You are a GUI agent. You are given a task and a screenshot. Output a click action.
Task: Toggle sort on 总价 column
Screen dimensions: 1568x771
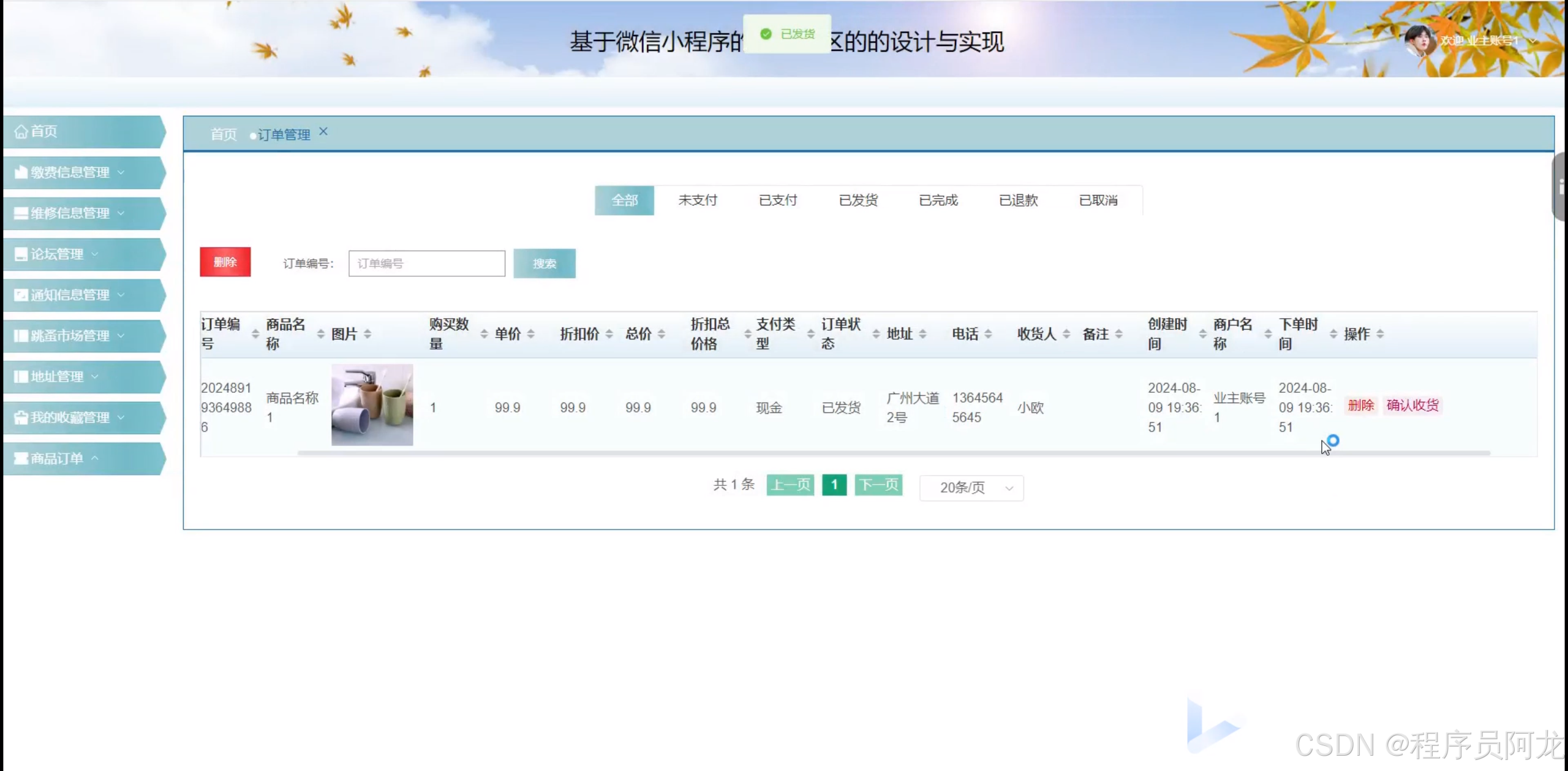(x=661, y=334)
